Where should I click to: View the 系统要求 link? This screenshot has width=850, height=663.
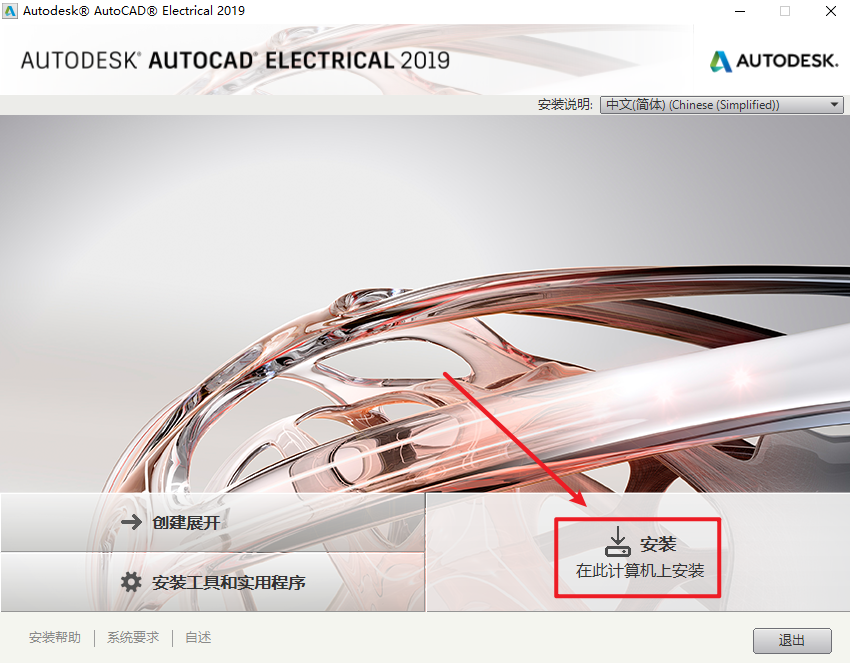point(133,638)
